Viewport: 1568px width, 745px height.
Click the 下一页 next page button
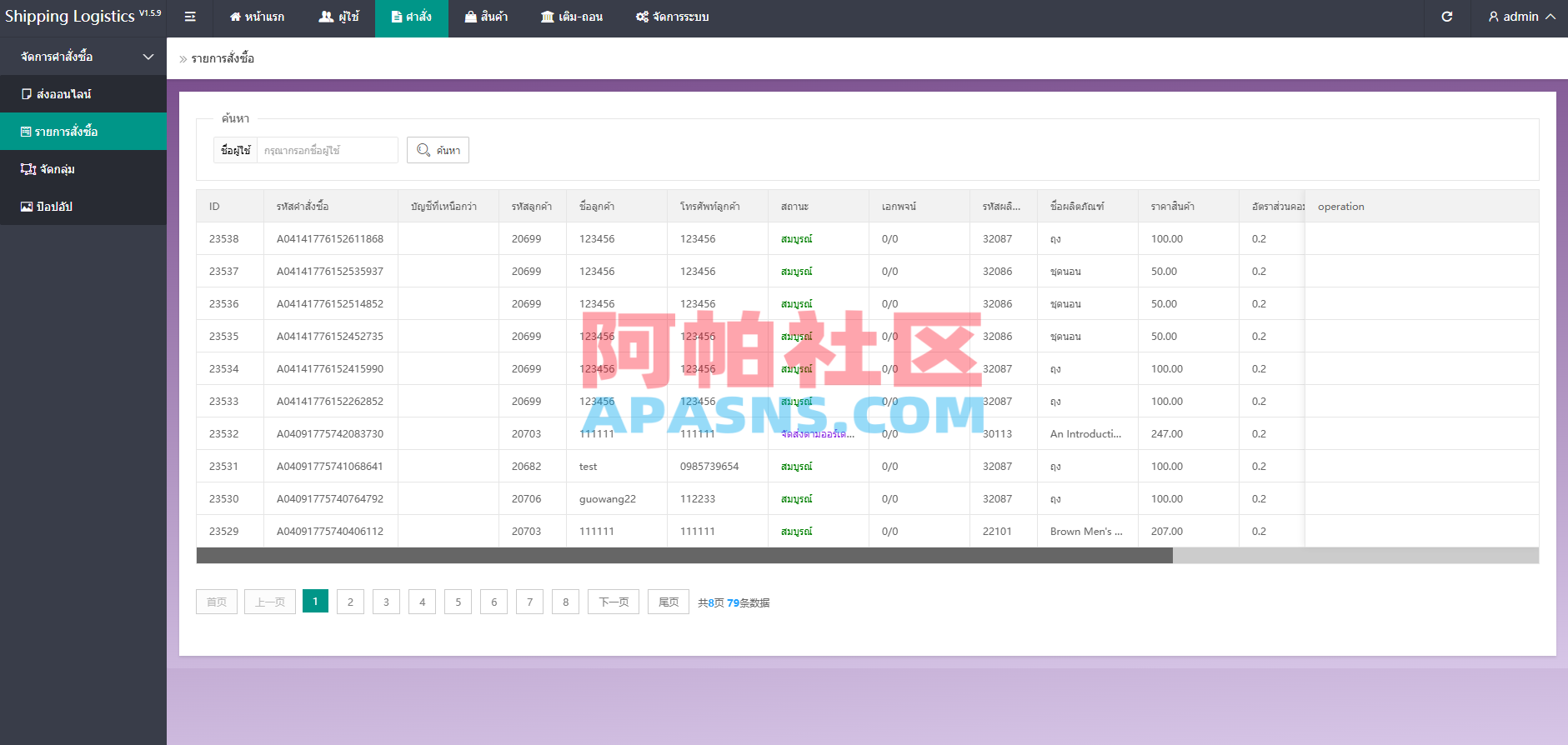click(614, 602)
